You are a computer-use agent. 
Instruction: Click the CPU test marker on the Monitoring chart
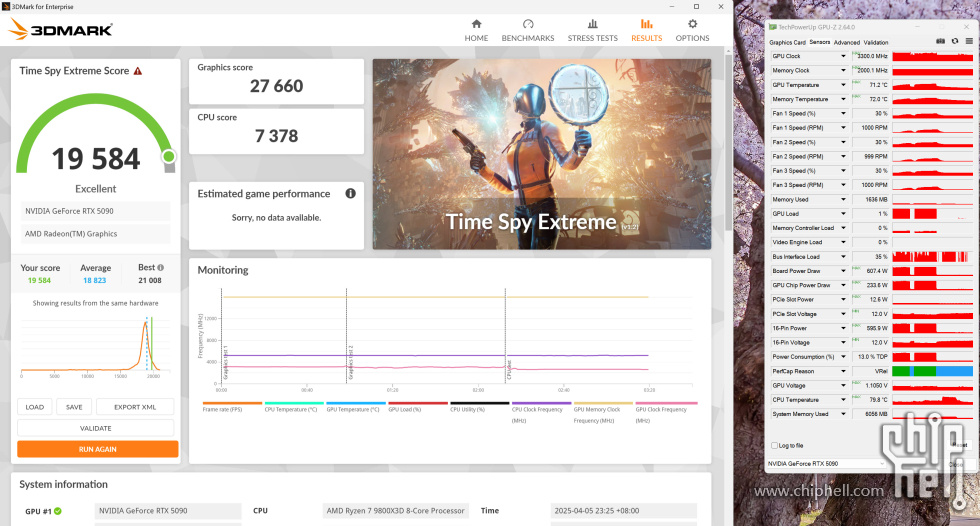coord(509,370)
